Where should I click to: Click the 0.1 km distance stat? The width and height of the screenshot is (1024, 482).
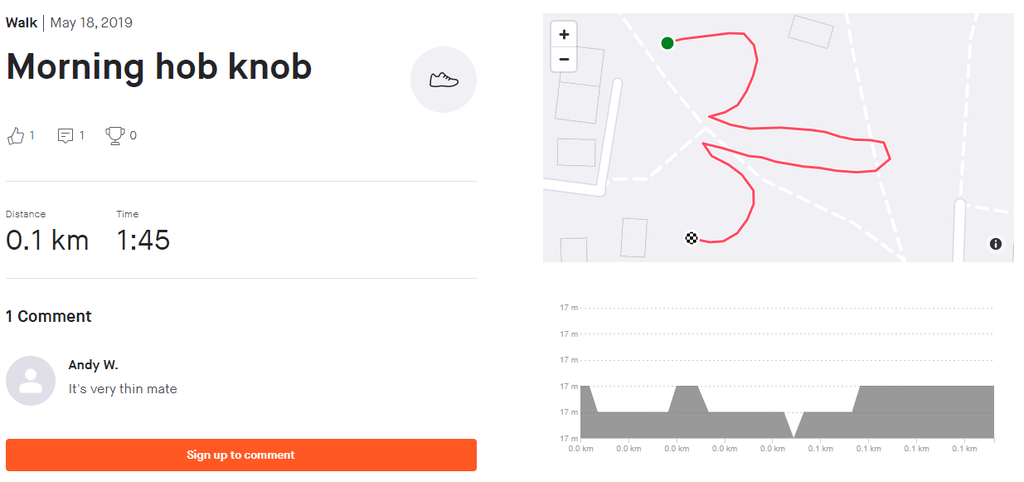pyautogui.click(x=47, y=240)
